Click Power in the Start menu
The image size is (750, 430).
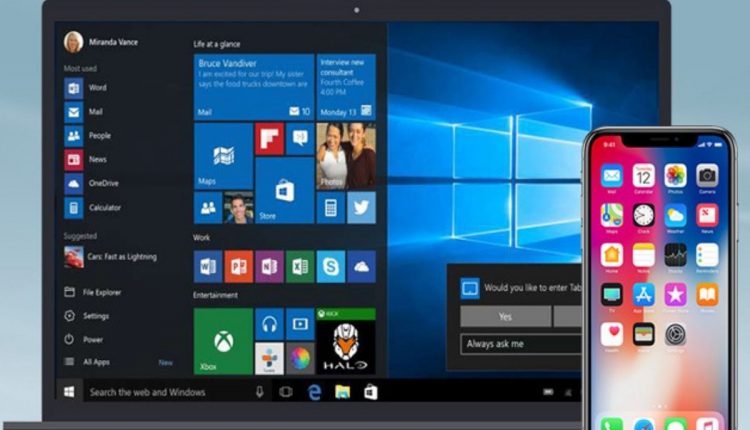pyautogui.click(x=84, y=340)
